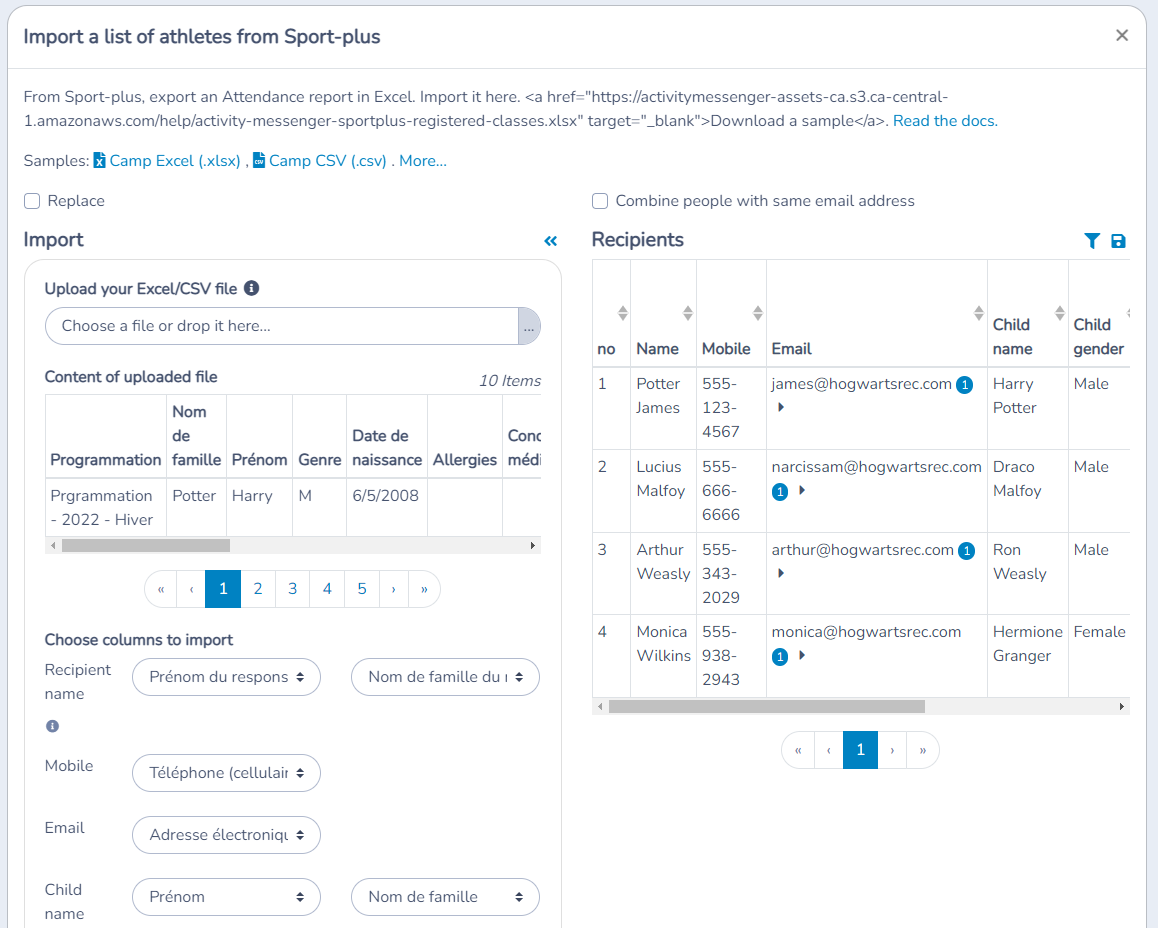Click badge 1 under monica@hogwartsrec.com

click(x=780, y=656)
